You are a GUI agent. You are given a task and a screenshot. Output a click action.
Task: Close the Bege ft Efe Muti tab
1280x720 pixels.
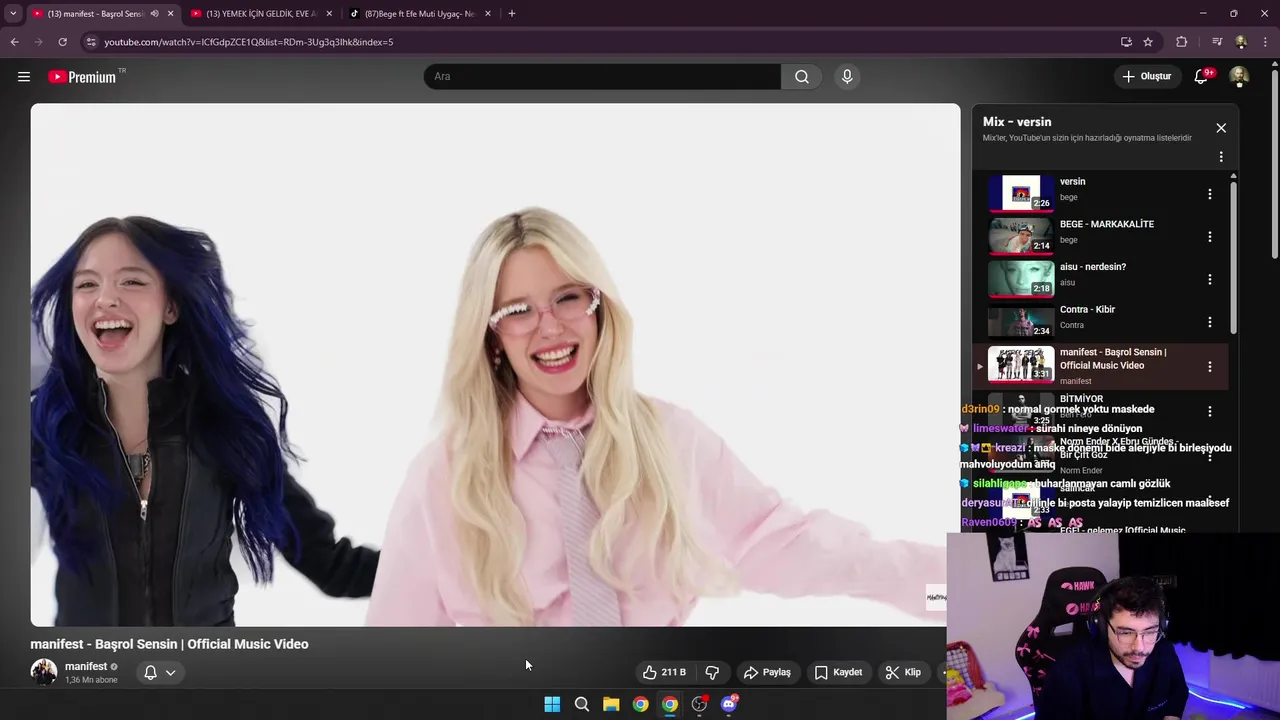pyautogui.click(x=488, y=14)
